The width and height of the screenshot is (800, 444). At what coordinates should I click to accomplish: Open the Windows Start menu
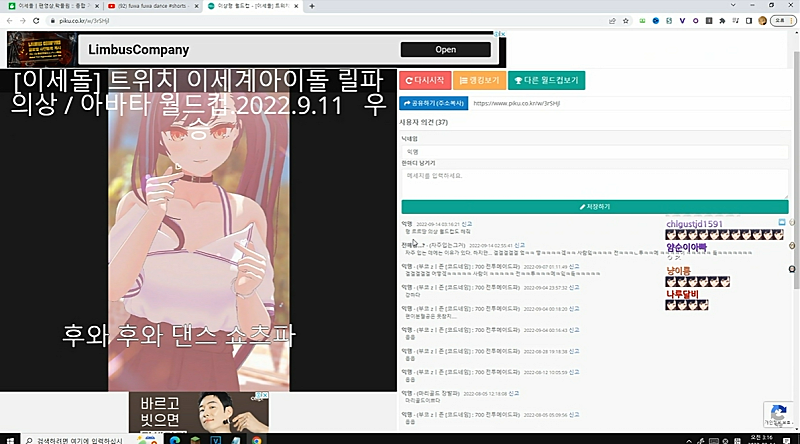[10, 440]
